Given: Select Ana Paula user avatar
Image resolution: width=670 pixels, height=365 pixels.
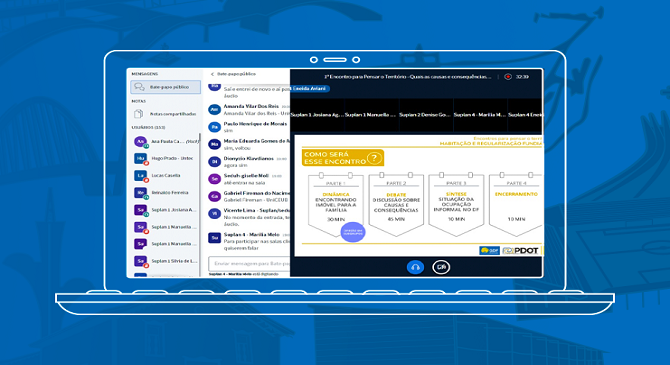Looking at the screenshot, I should (x=140, y=141).
